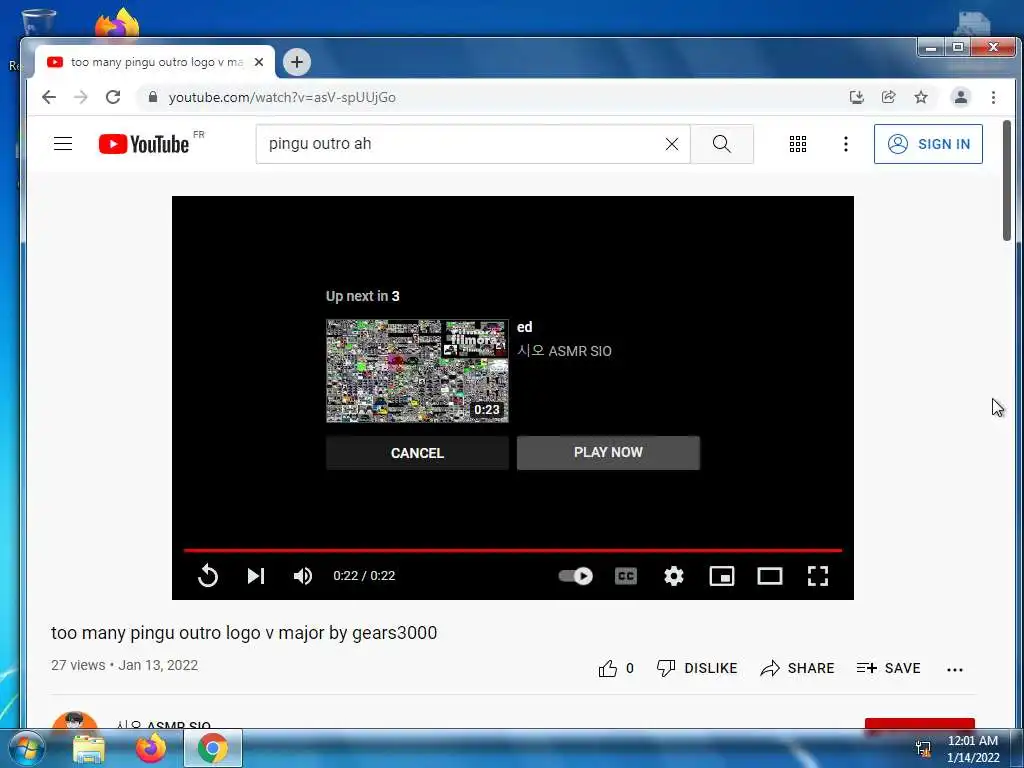1024x768 pixels.
Task: Select the pingu outro YouTube tab
Action: point(155,62)
